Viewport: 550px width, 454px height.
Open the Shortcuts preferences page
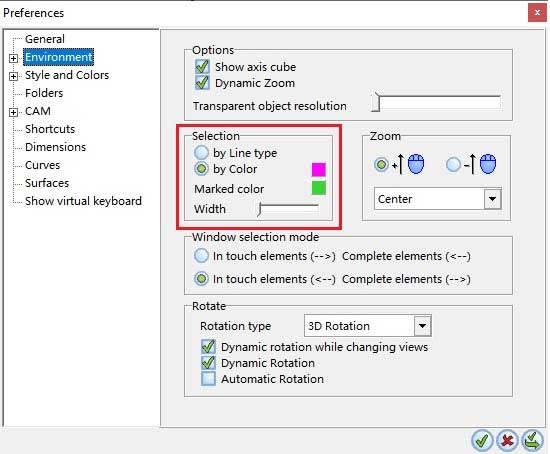point(50,129)
